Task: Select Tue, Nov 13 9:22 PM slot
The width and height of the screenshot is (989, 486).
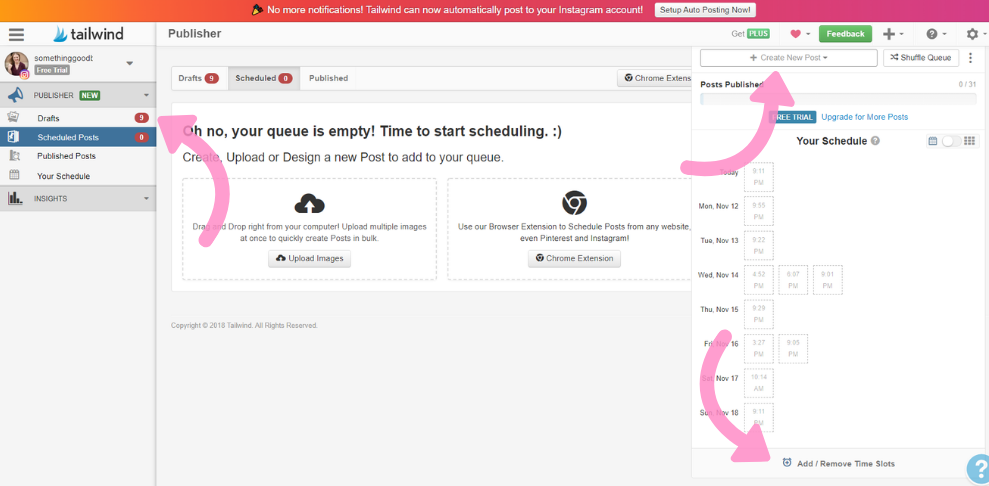Action: 759,245
